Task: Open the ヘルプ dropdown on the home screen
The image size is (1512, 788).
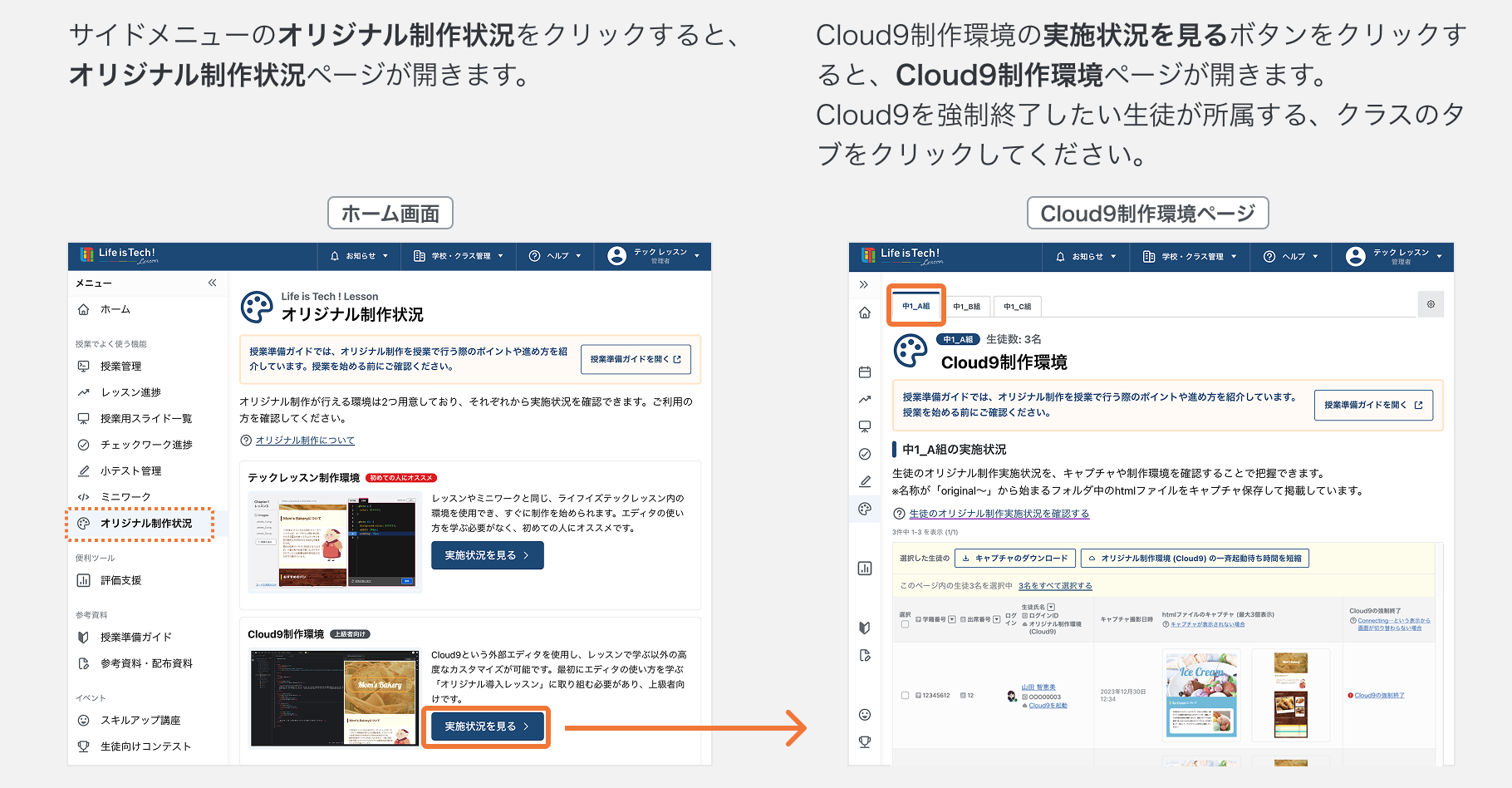Action: tap(555, 256)
